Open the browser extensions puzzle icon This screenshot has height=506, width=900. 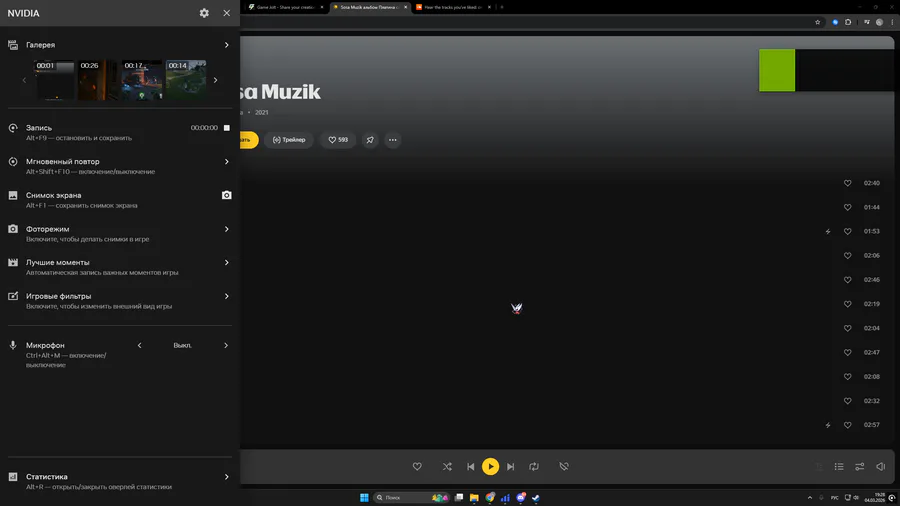[848, 22]
